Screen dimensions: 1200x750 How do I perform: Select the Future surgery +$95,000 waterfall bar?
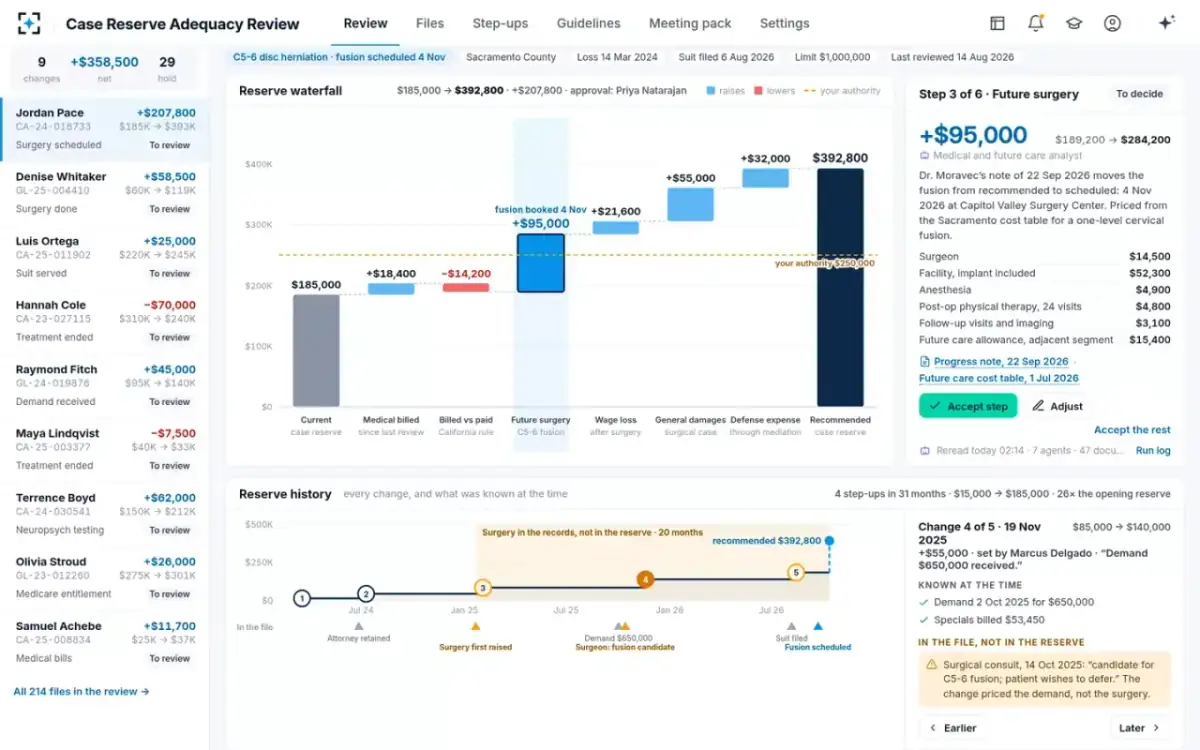pos(541,263)
